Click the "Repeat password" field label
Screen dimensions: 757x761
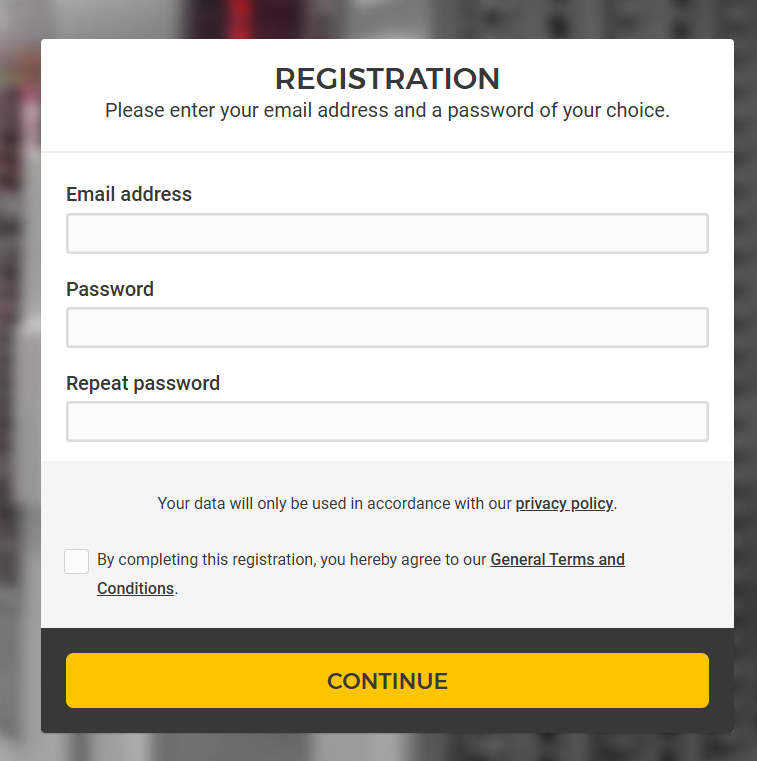(x=143, y=384)
